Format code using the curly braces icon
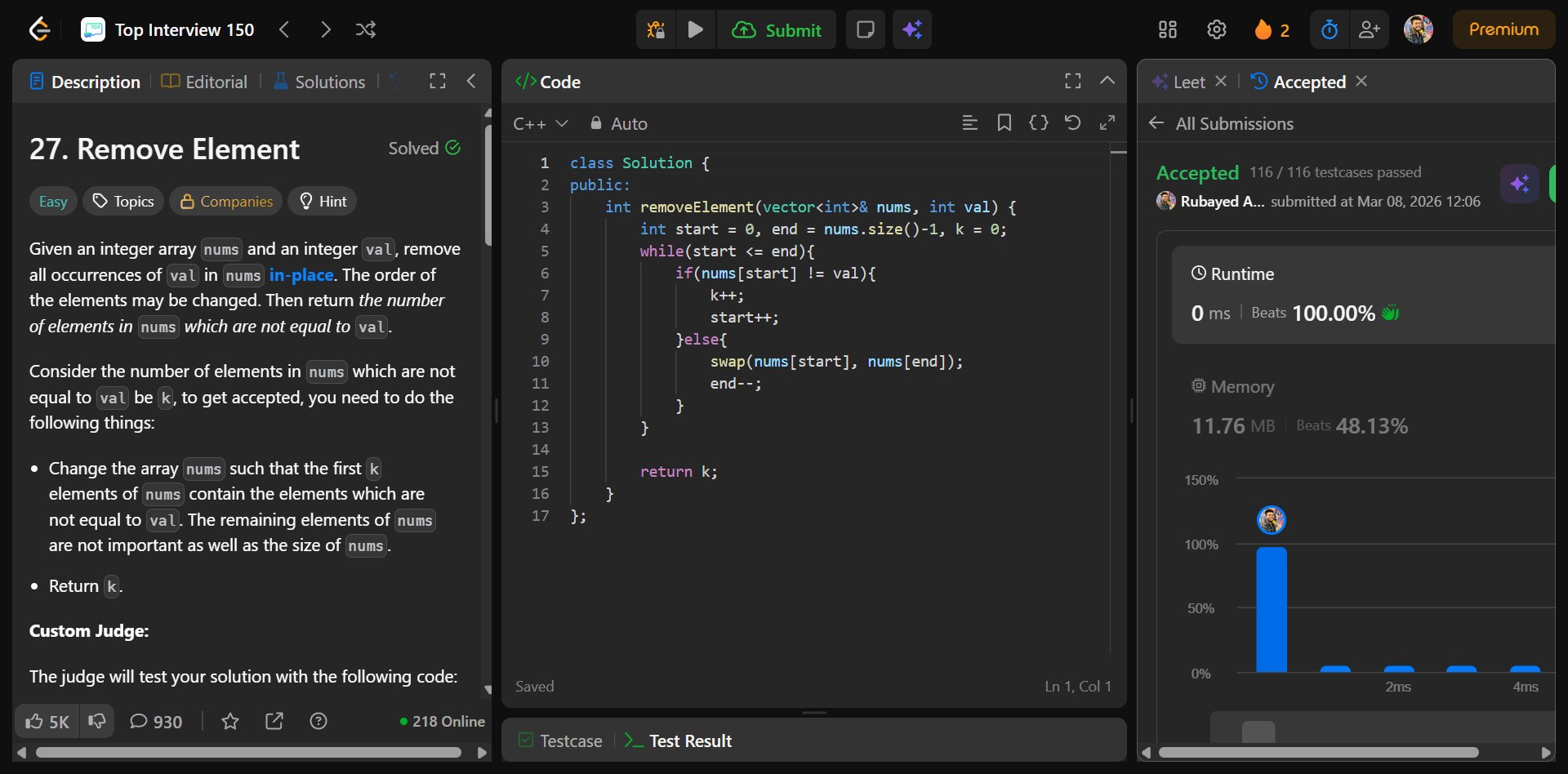The width and height of the screenshot is (1568, 774). point(1038,123)
